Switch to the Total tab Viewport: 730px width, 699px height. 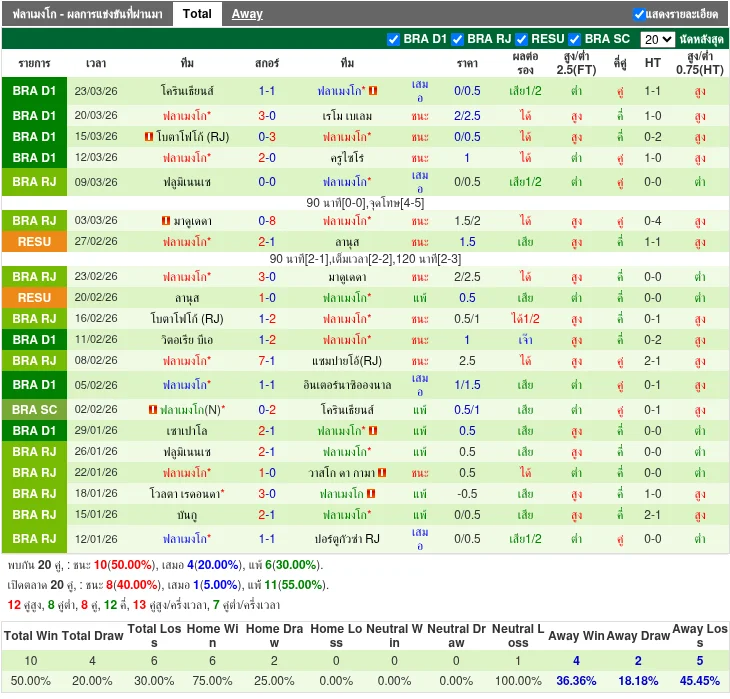coord(197,14)
